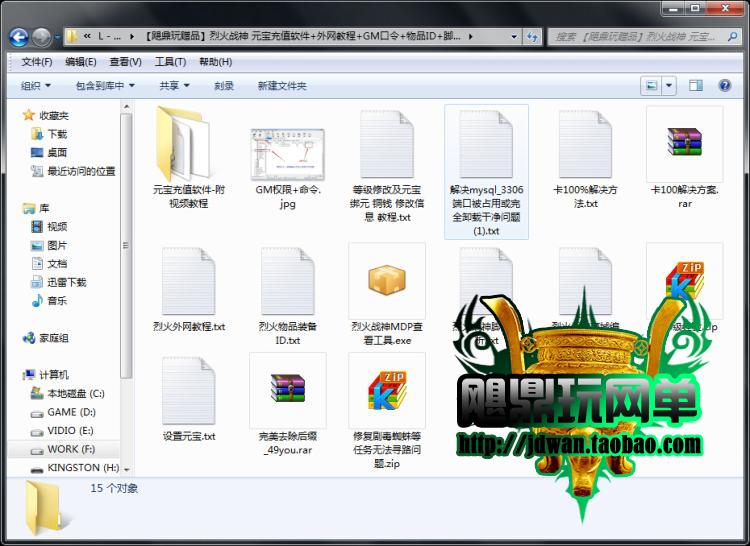Open the view options dropdown arrow
Image resolution: width=750 pixels, height=546 pixels.
(670, 86)
